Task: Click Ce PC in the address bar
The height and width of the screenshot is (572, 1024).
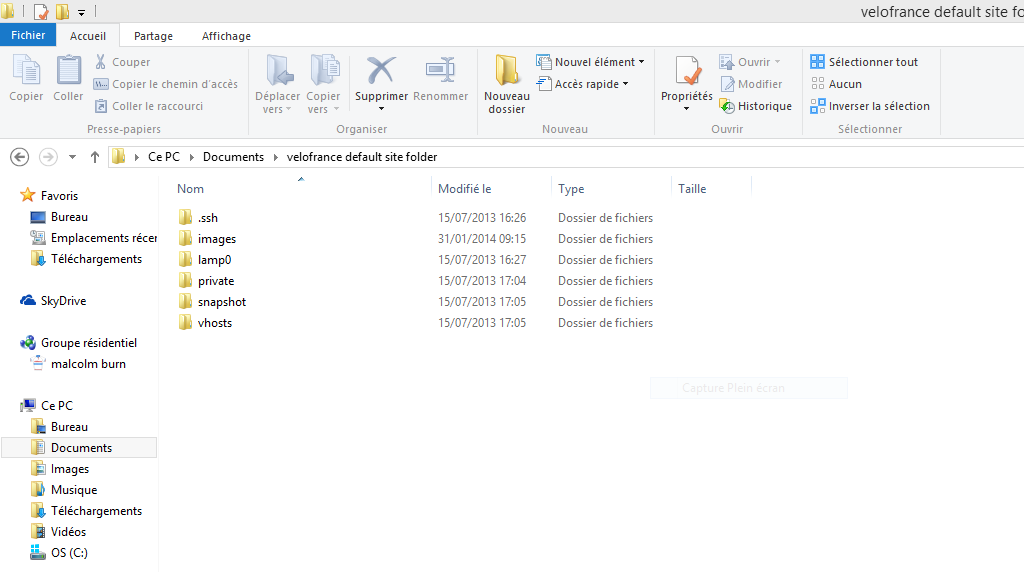Action: [164, 157]
